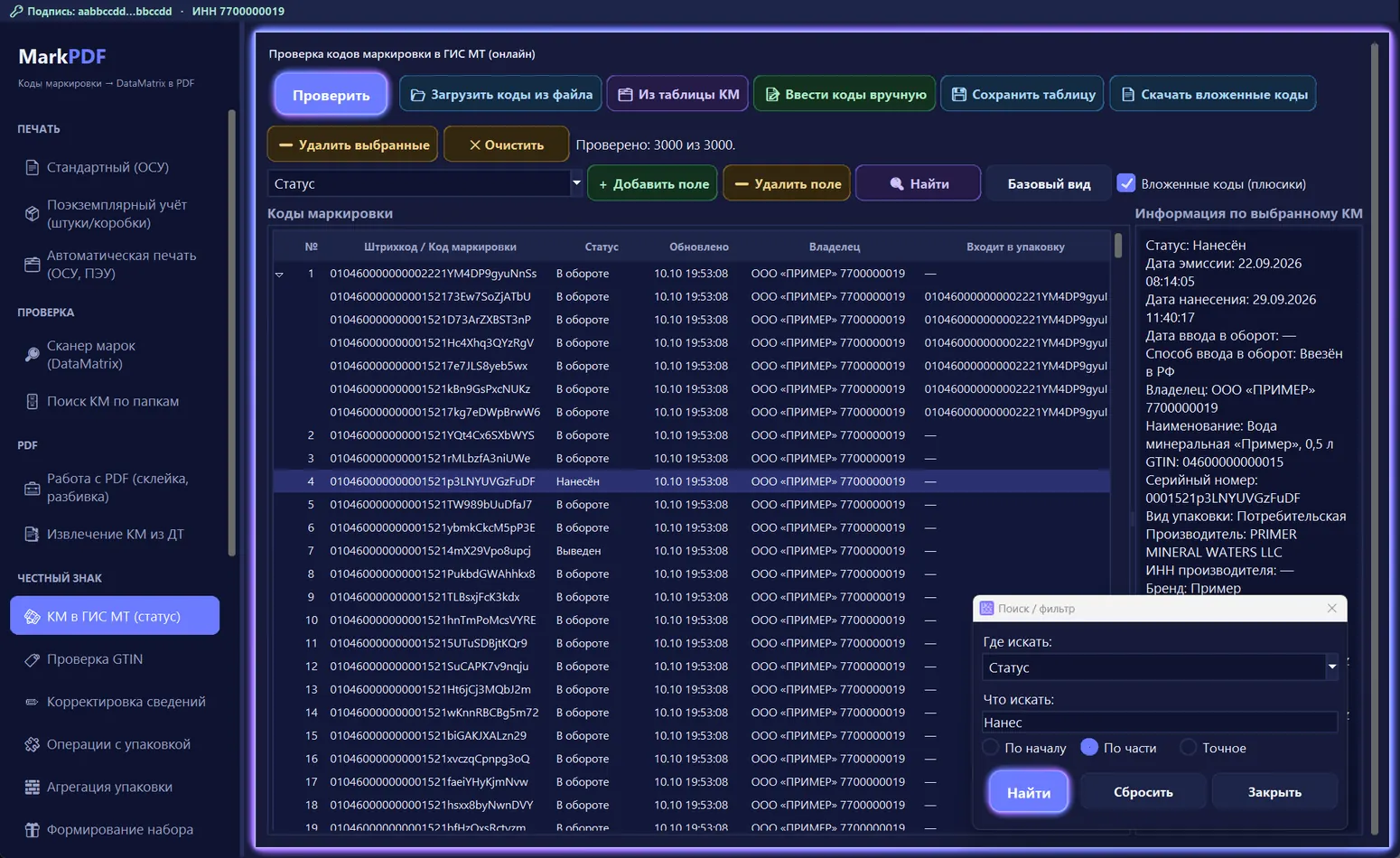The width and height of the screenshot is (1400, 858).
Task: Click the Операции с упаковкой gear icon
Action: (x=32, y=744)
